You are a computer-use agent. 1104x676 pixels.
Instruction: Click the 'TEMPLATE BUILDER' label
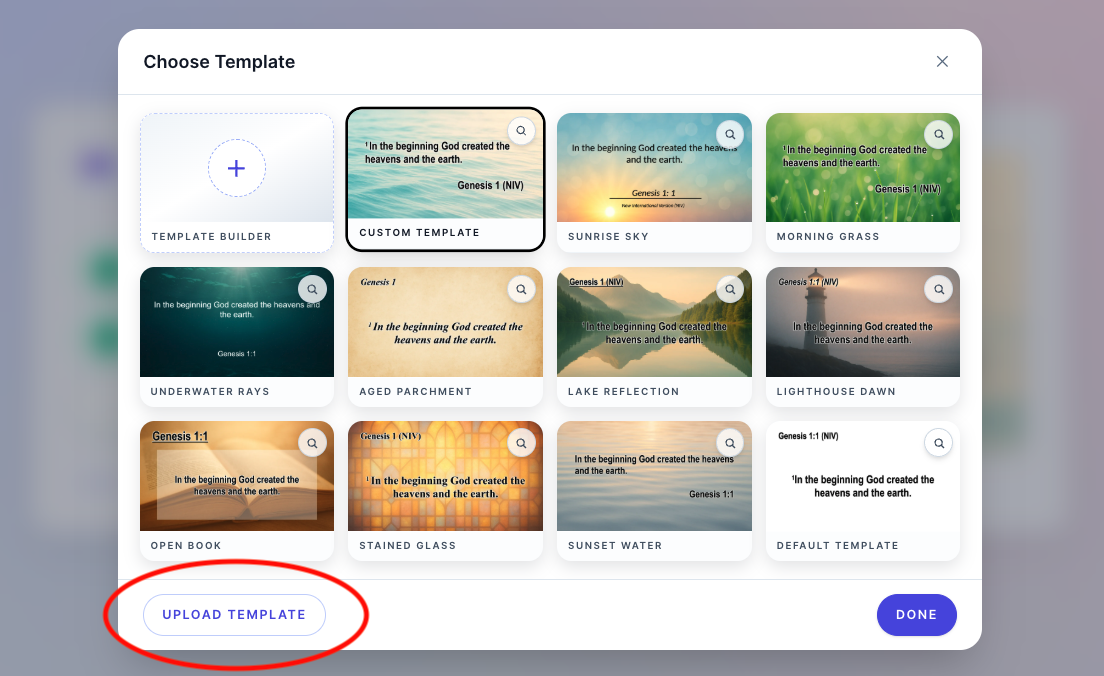211,237
